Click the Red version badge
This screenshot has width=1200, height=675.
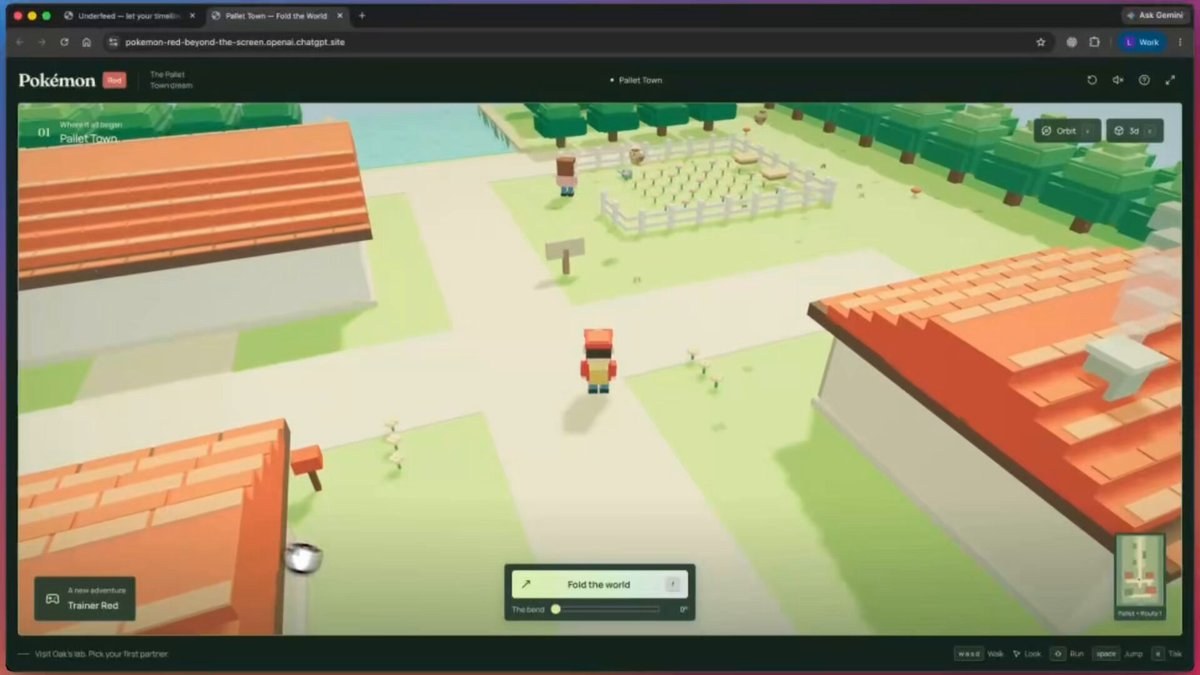(114, 80)
